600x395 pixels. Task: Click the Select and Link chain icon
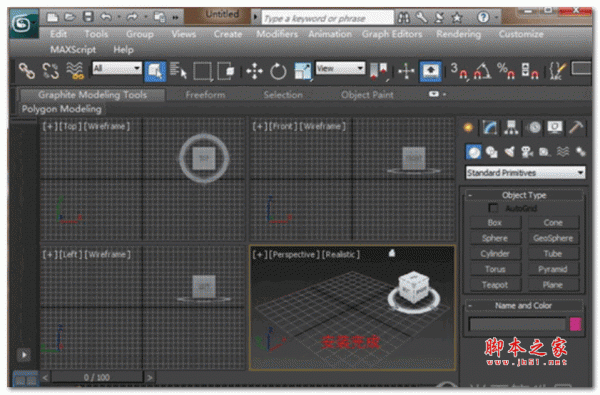(27, 71)
